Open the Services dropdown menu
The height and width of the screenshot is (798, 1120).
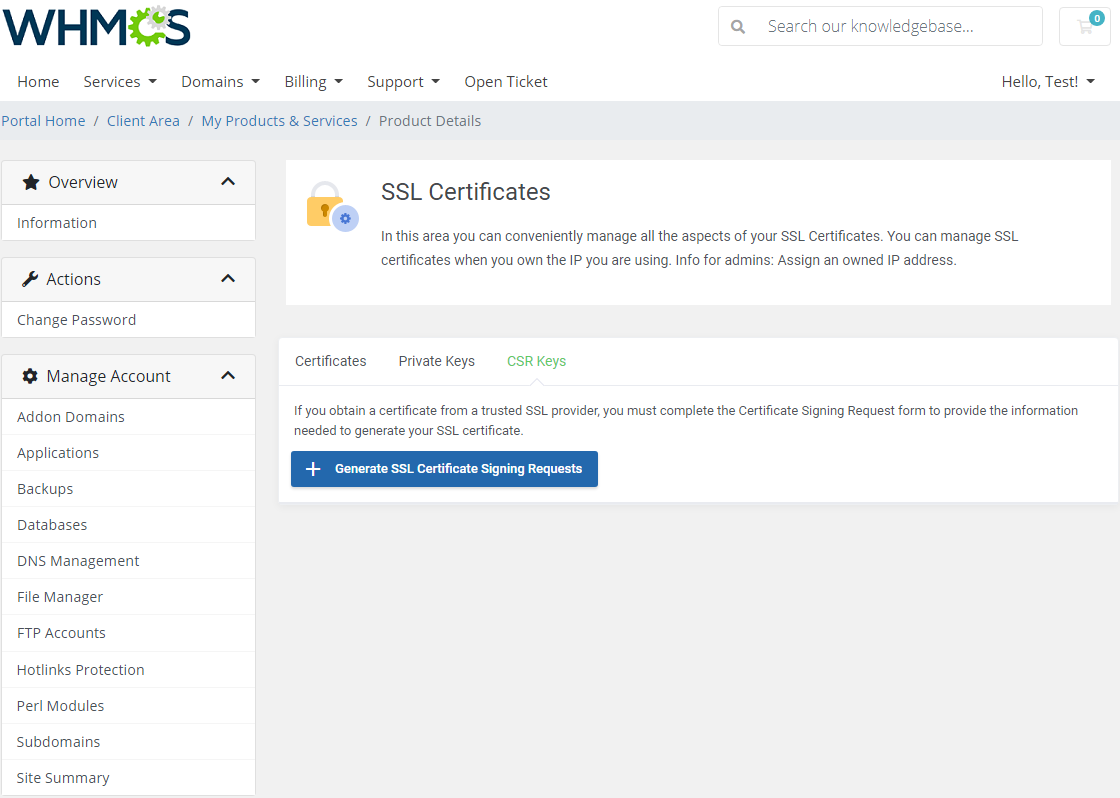click(120, 81)
